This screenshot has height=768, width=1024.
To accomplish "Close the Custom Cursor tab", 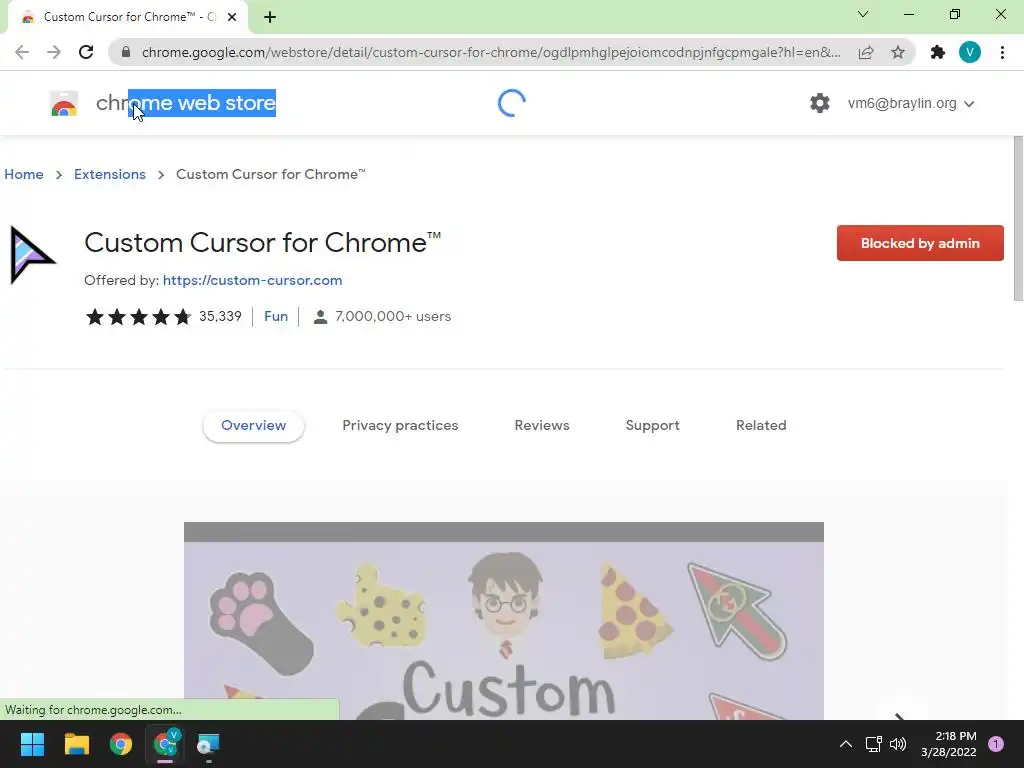I will coord(232,17).
